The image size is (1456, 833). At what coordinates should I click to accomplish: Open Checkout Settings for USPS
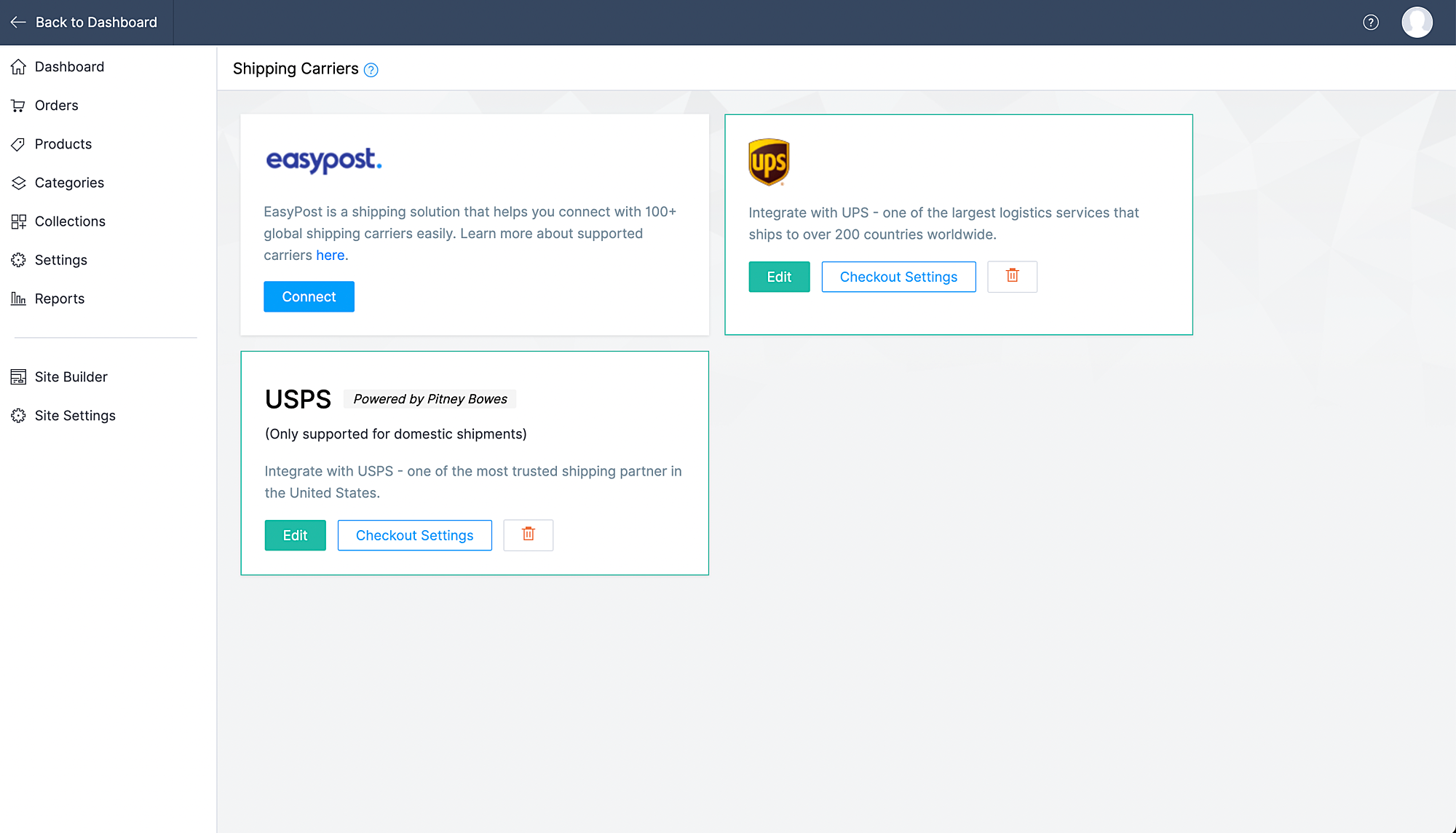(x=414, y=535)
